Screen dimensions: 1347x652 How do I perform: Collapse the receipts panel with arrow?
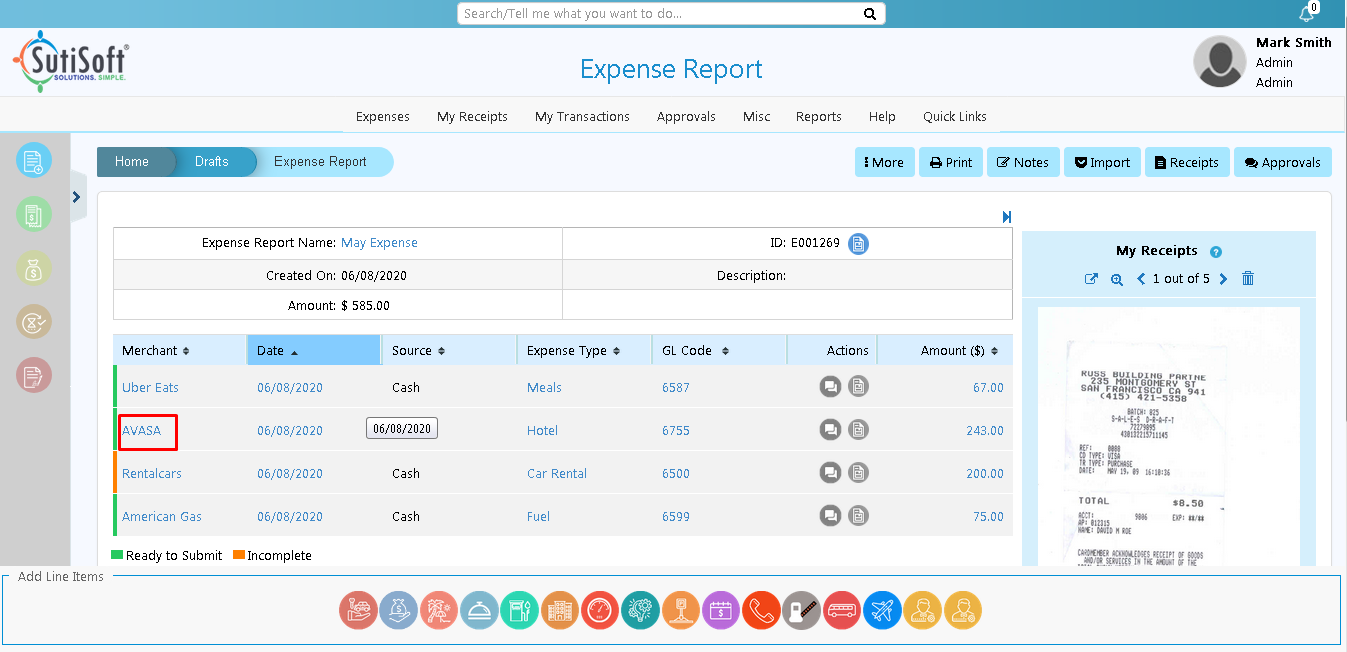(x=1007, y=217)
